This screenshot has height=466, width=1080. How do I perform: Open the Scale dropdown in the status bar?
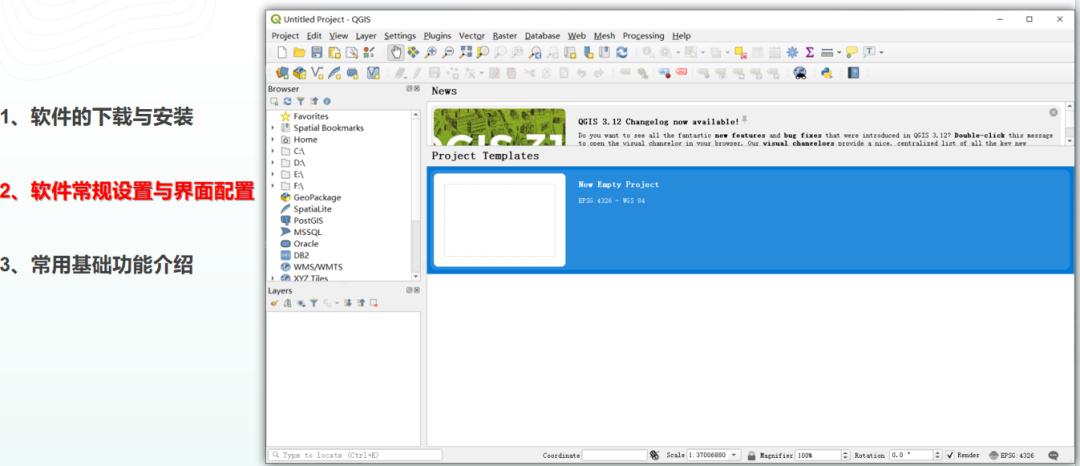[x=735, y=456]
